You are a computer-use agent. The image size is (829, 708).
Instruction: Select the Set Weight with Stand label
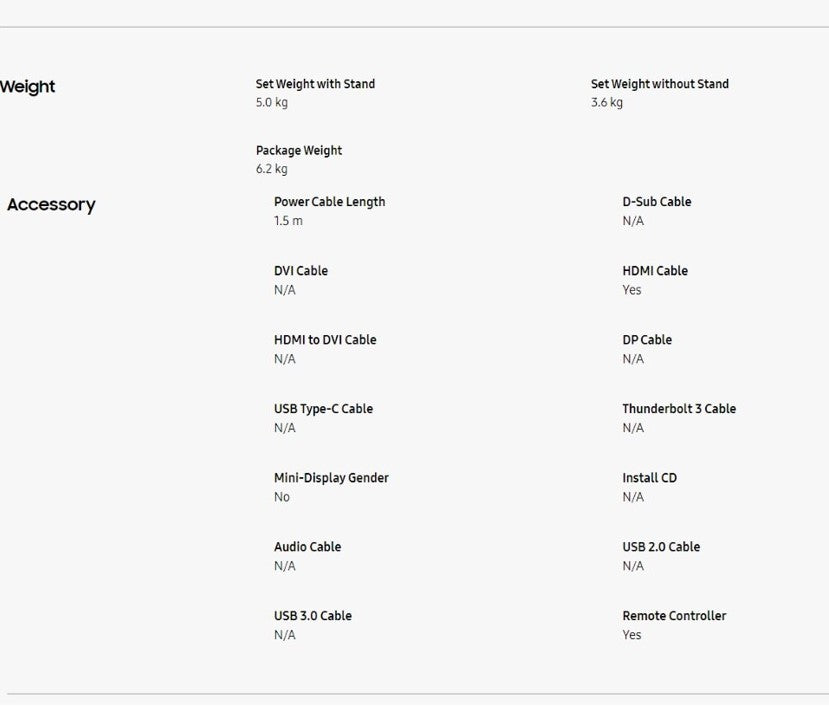pos(315,84)
